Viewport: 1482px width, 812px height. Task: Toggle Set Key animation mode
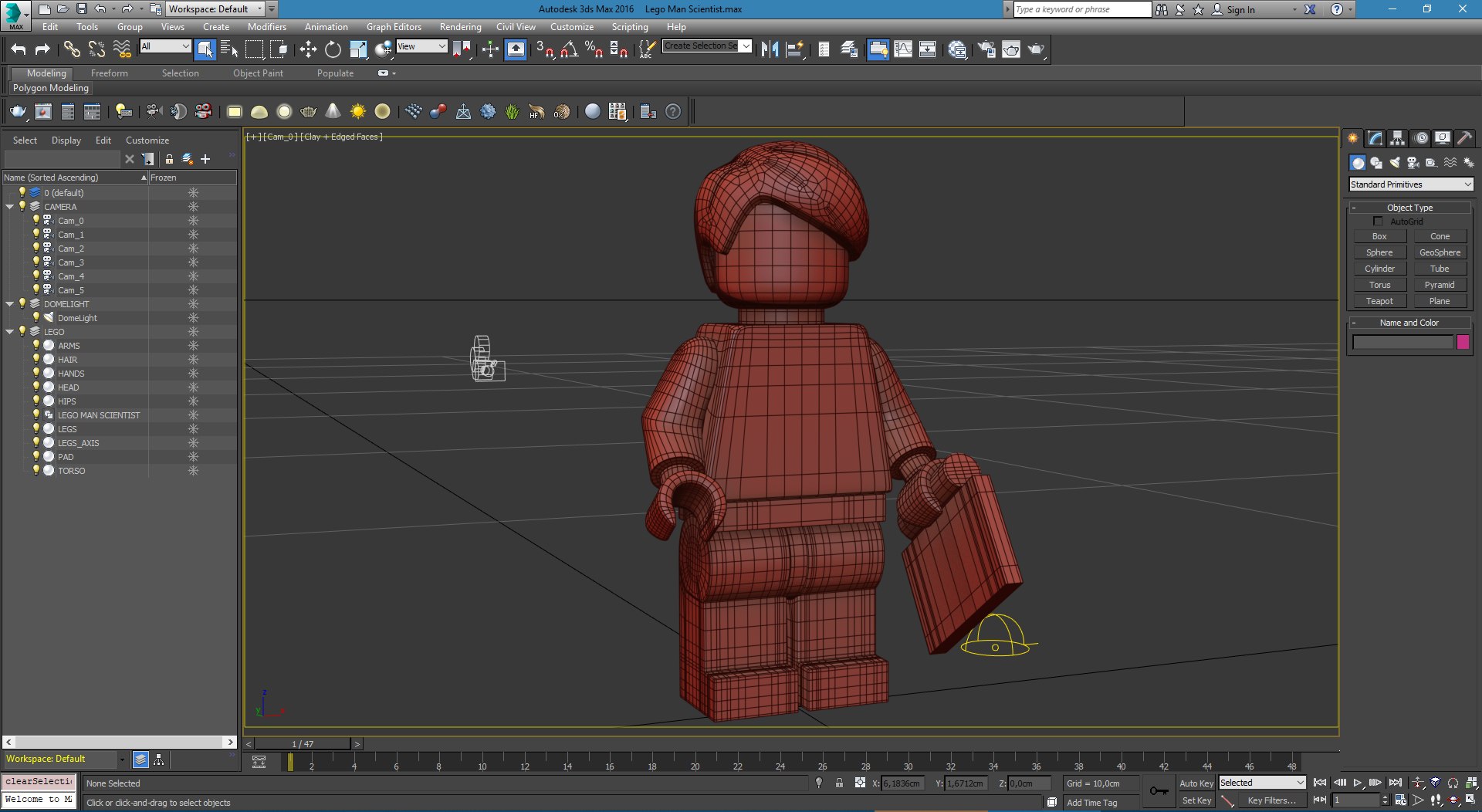(1196, 801)
